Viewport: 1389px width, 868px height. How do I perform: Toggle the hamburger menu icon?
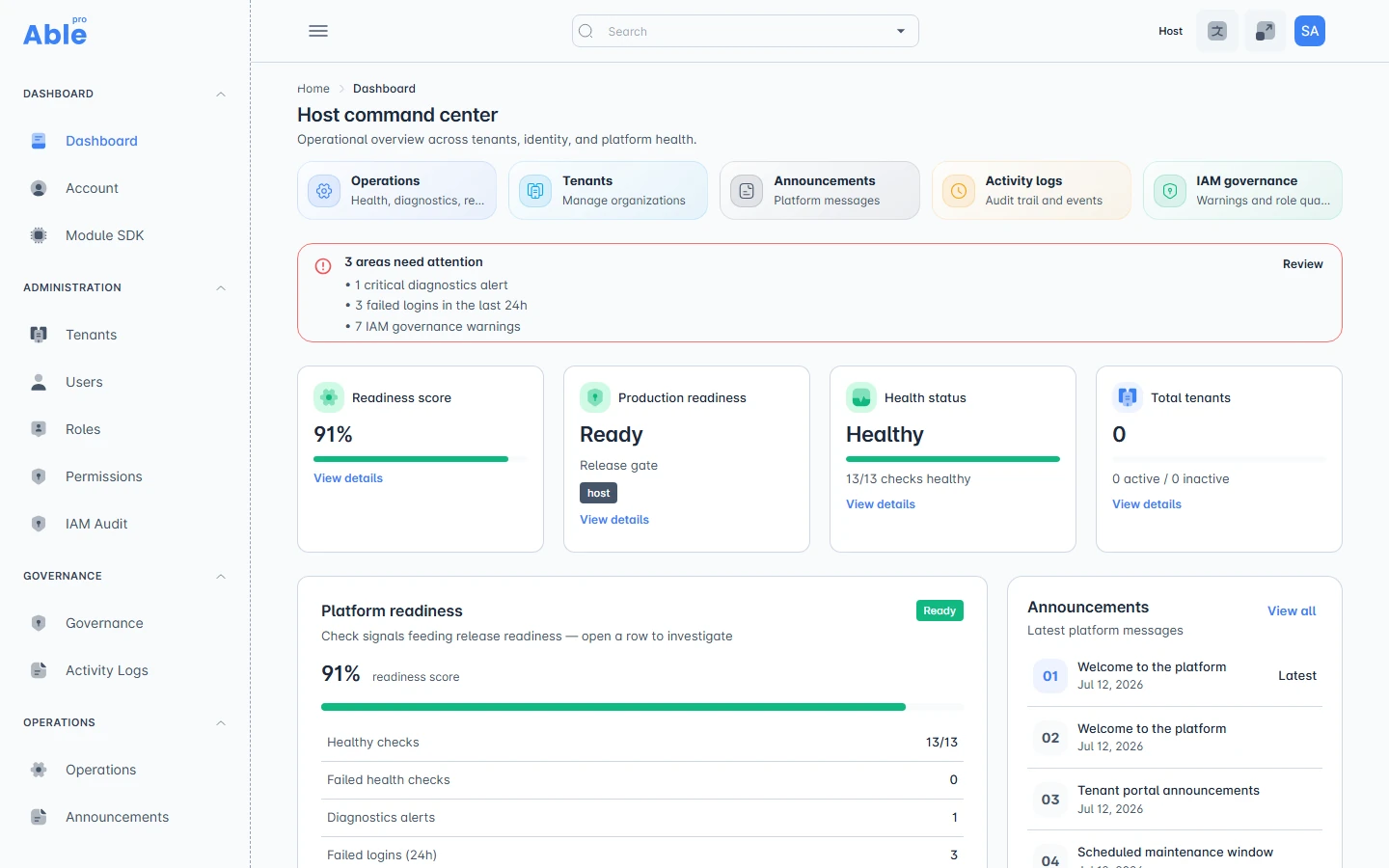(318, 31)
